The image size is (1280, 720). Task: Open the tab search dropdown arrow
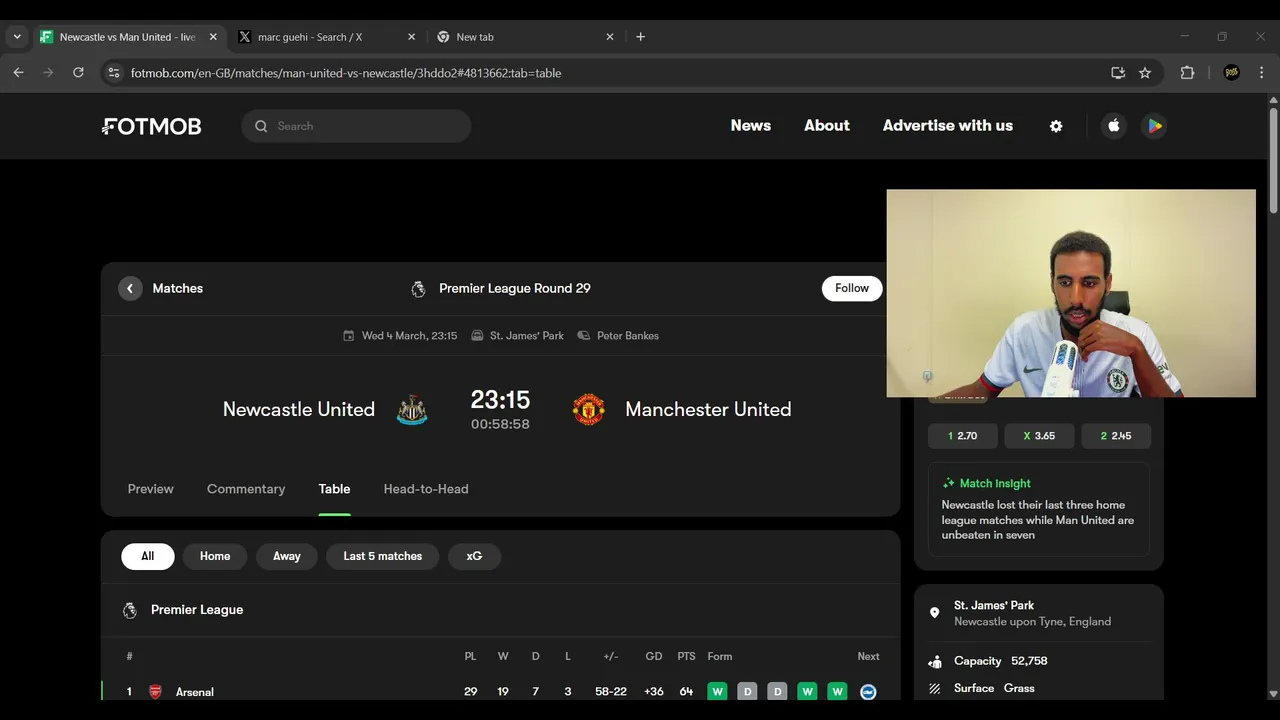[x=17, y=37]
